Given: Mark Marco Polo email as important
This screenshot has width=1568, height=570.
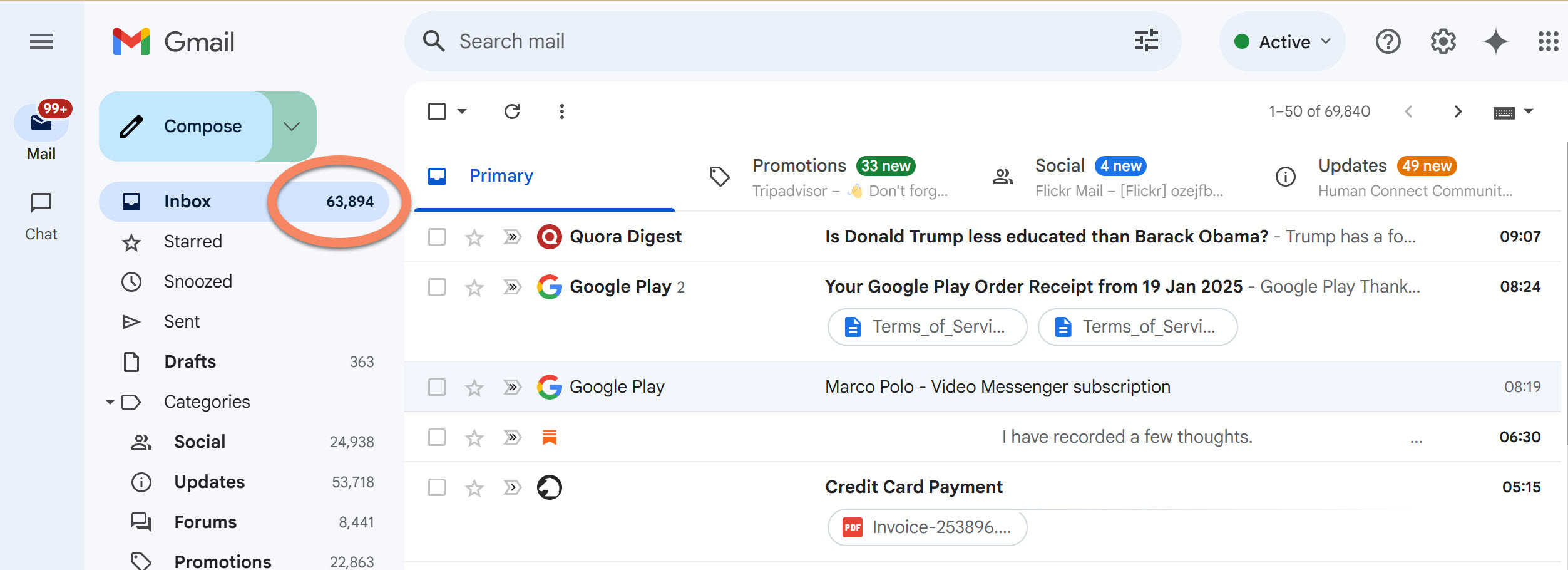Looking at the screenshot, I should click(512, 387).
